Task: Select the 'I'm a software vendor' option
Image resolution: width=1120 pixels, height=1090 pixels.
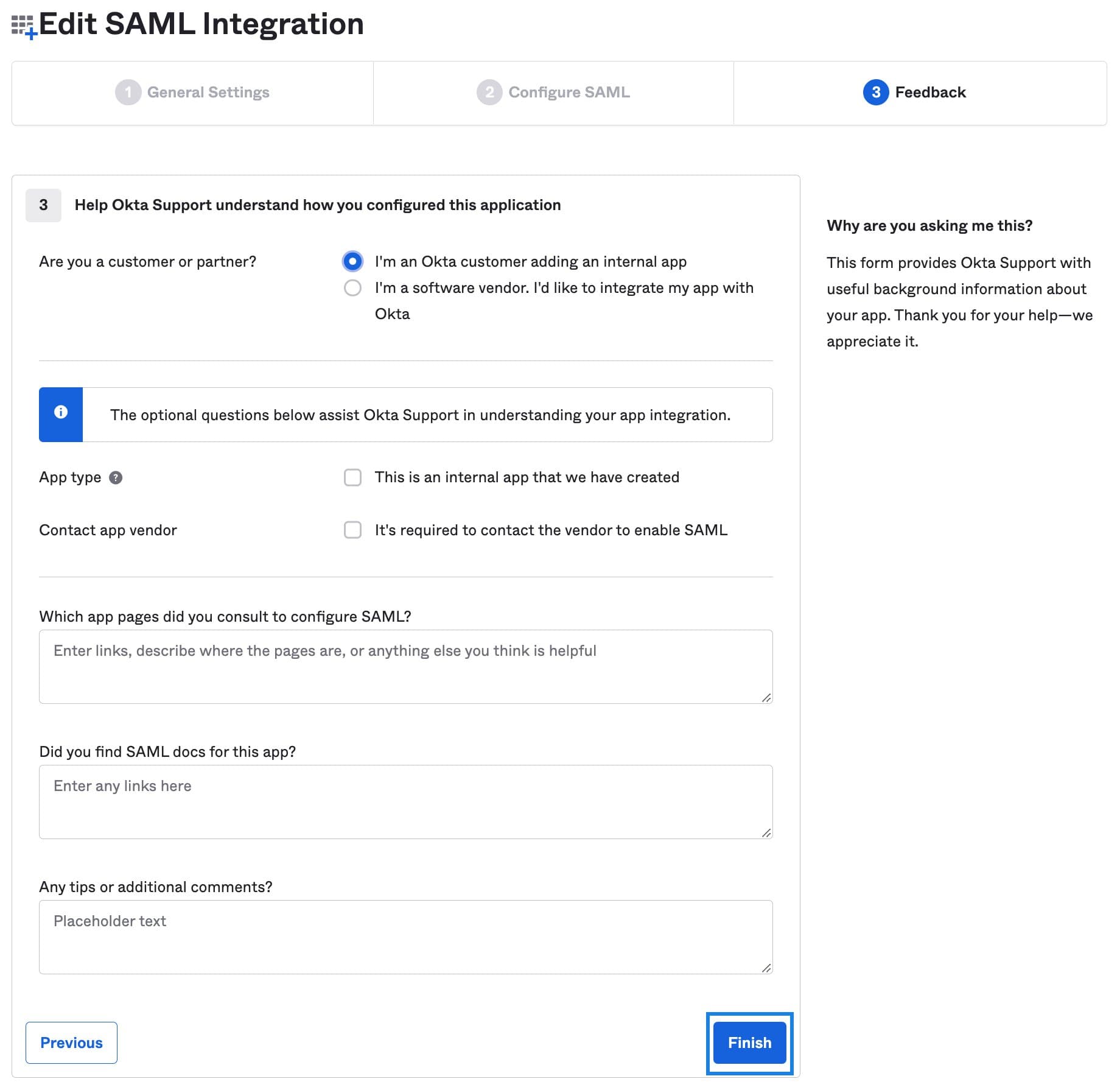Action: click(x=352, y=288)
